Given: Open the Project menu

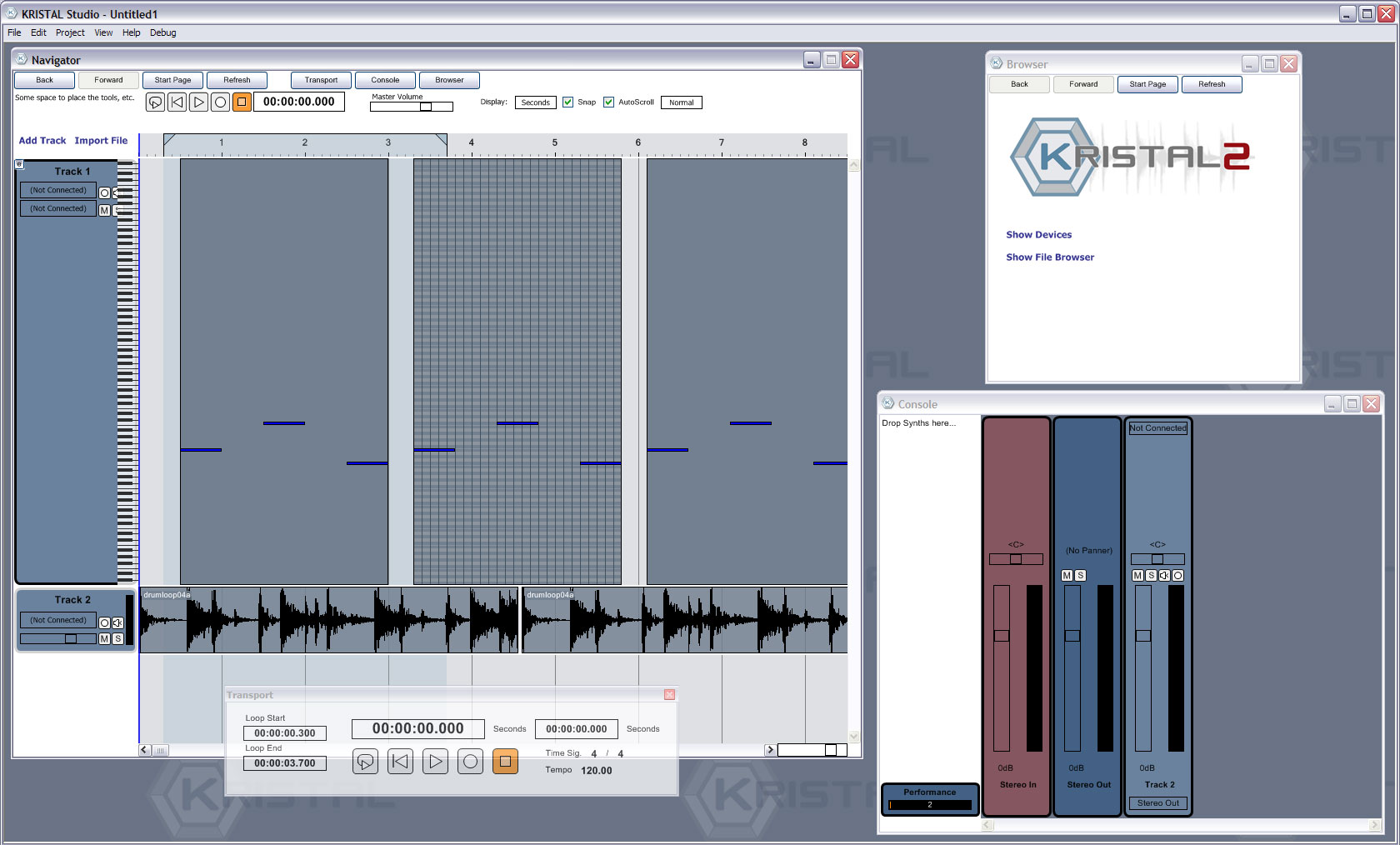Looking at the screenshot, I should (x=70, y=32).
